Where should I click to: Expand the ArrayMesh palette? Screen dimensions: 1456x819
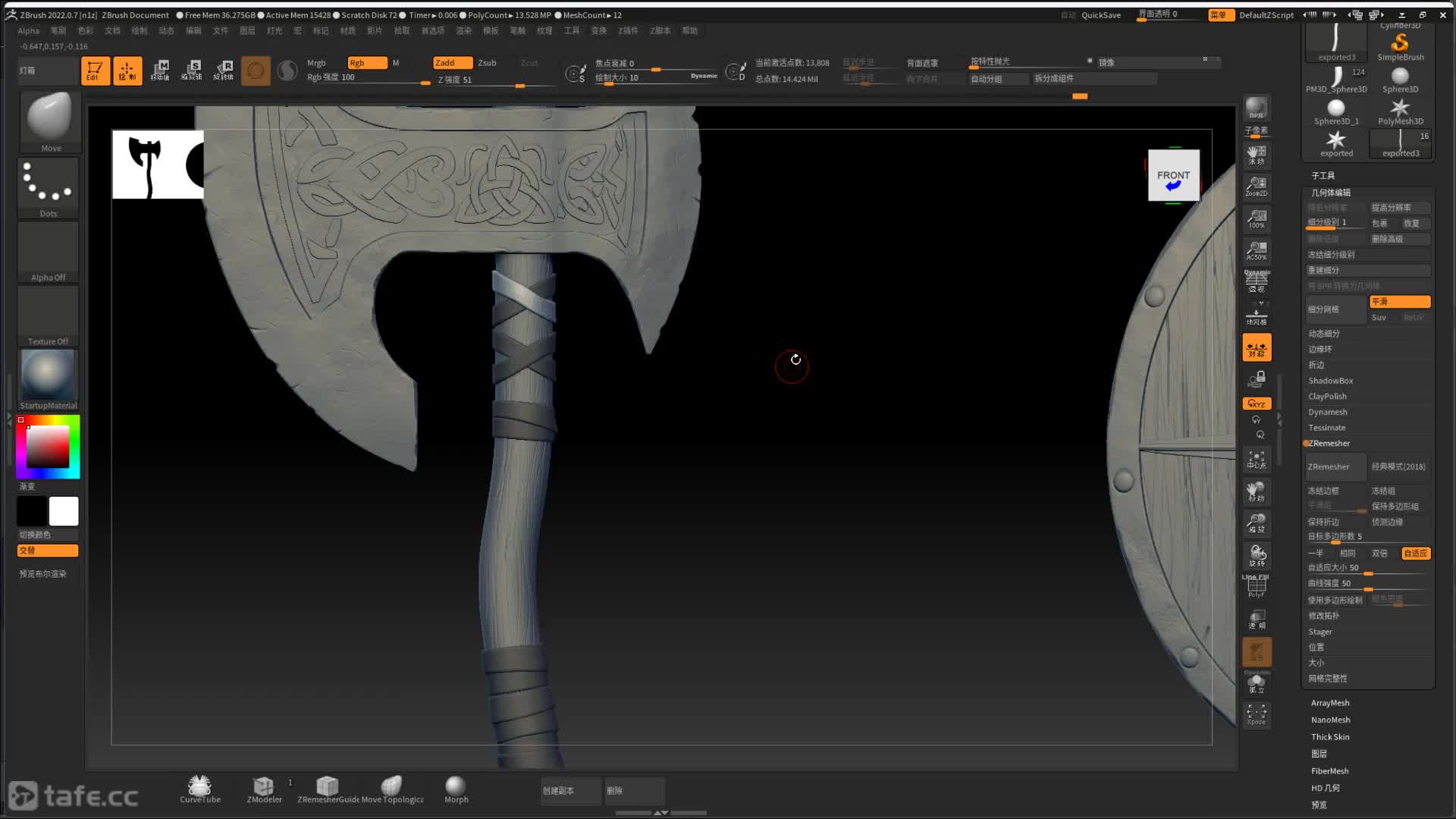coord(1330,703)
